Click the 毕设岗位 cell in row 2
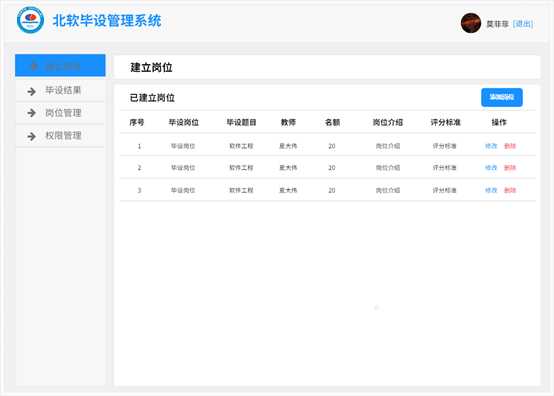554x396 pixels. coord(183,168)
